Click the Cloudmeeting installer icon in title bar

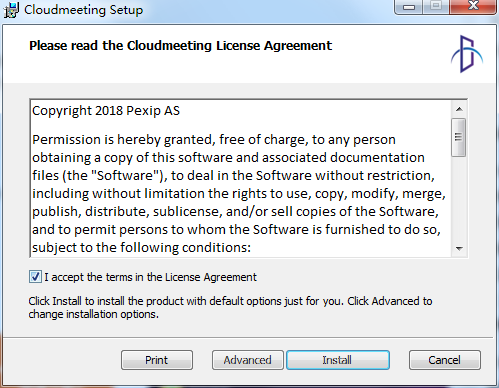pos(11,10)
